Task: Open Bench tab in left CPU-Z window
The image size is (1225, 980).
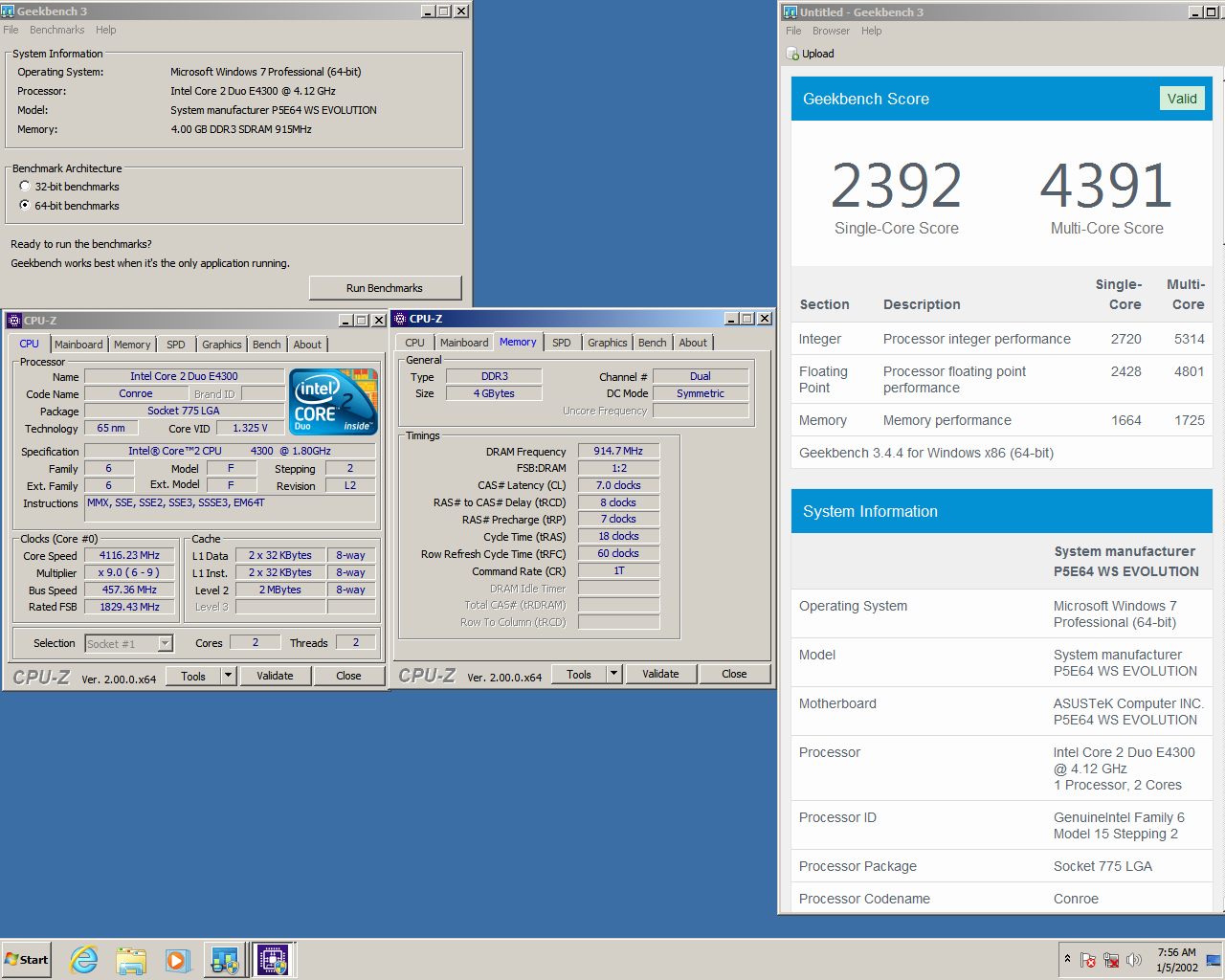Action: coord(267,345)
